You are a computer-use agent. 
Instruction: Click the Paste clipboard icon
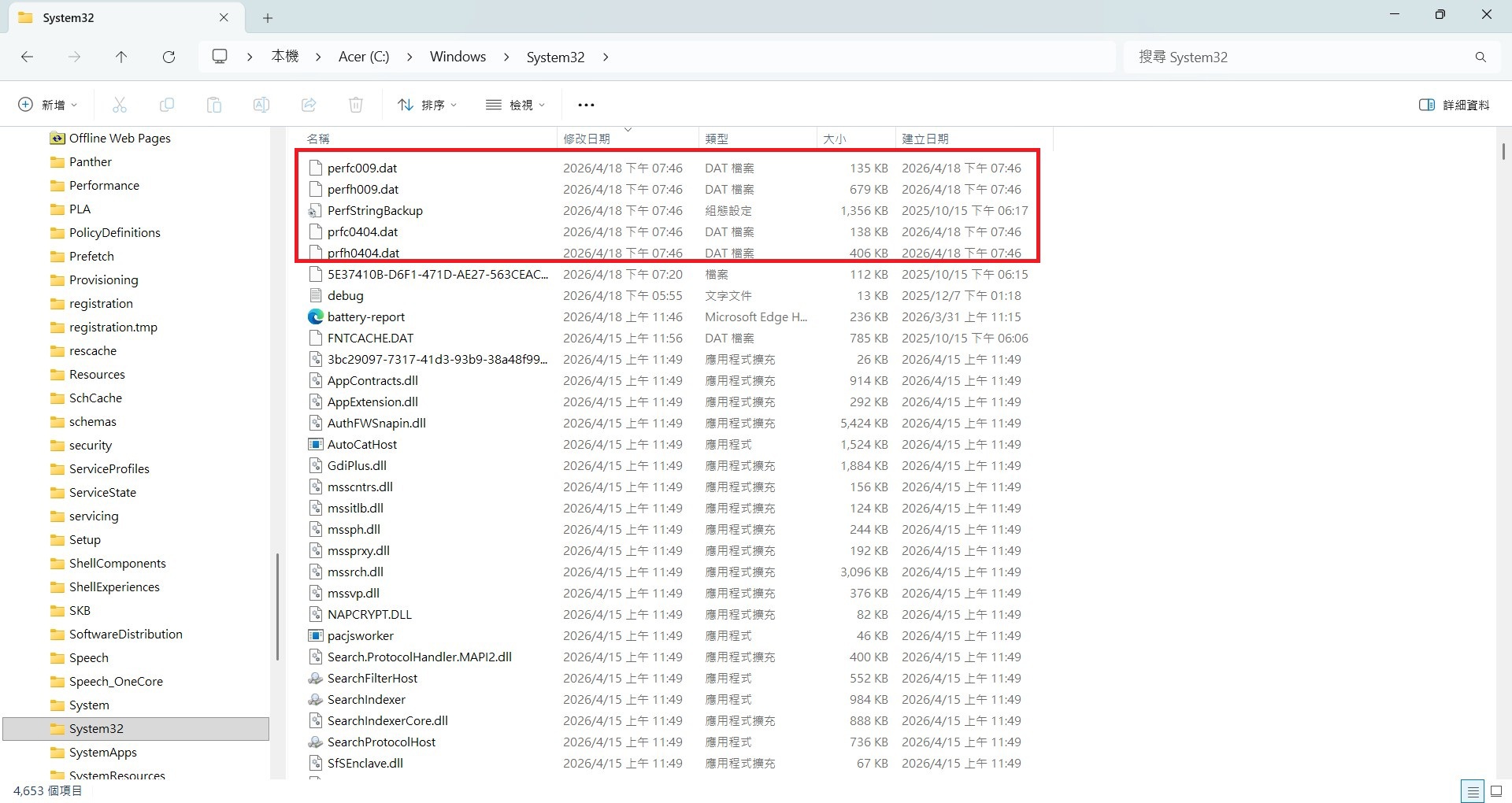click(214, 105)
